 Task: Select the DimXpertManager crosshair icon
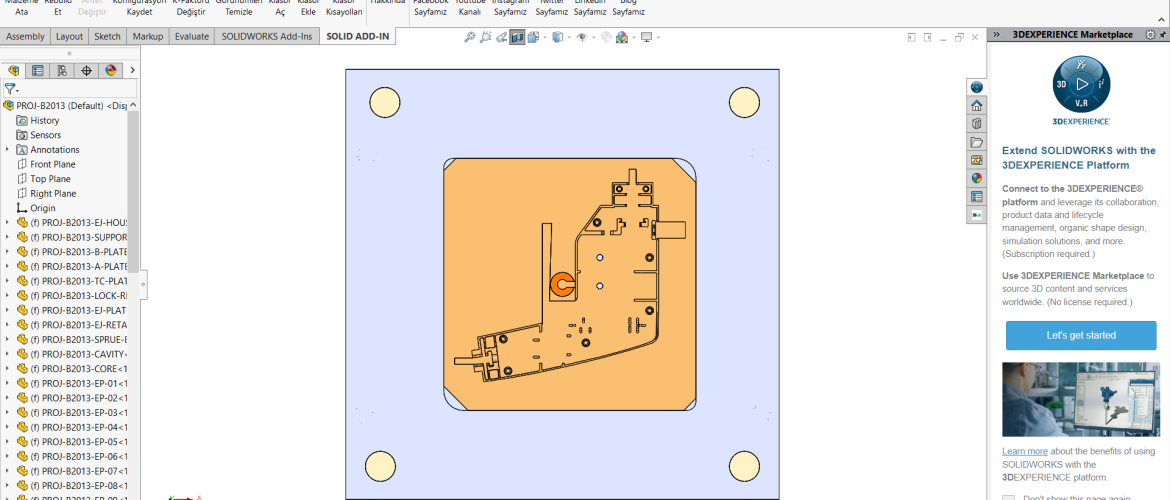point(86,70)
